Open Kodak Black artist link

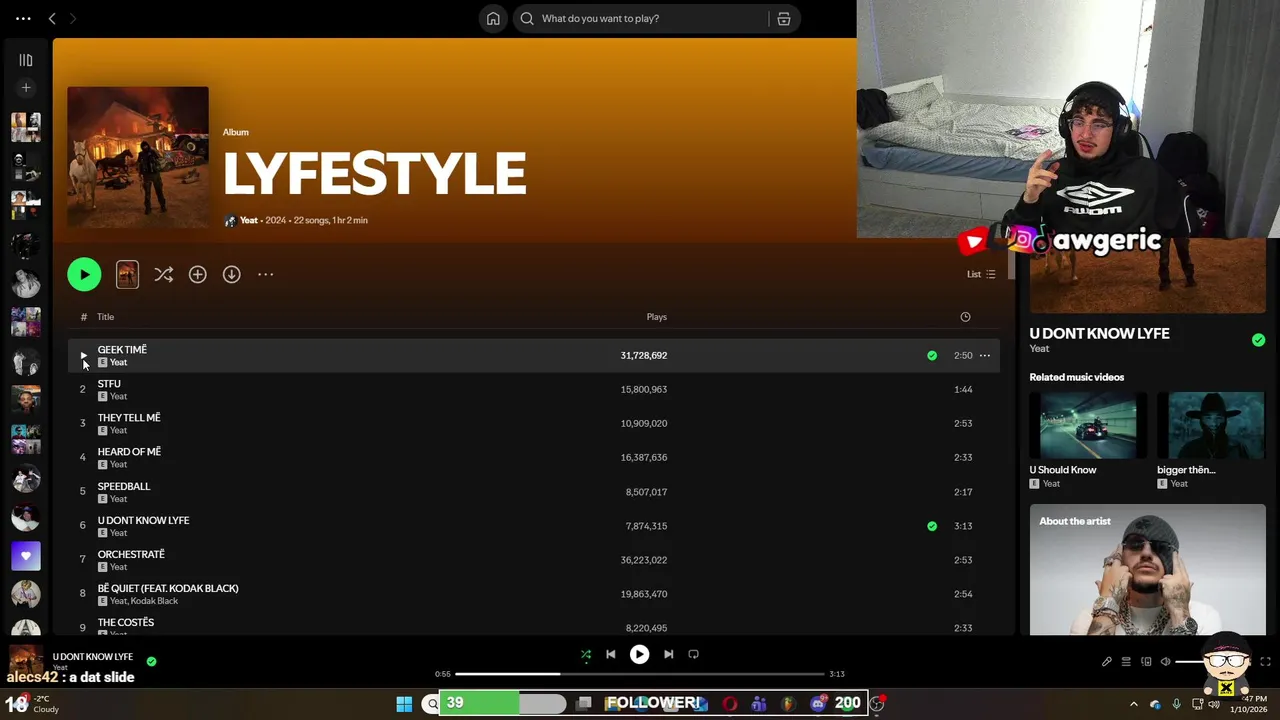pos(154,601)
